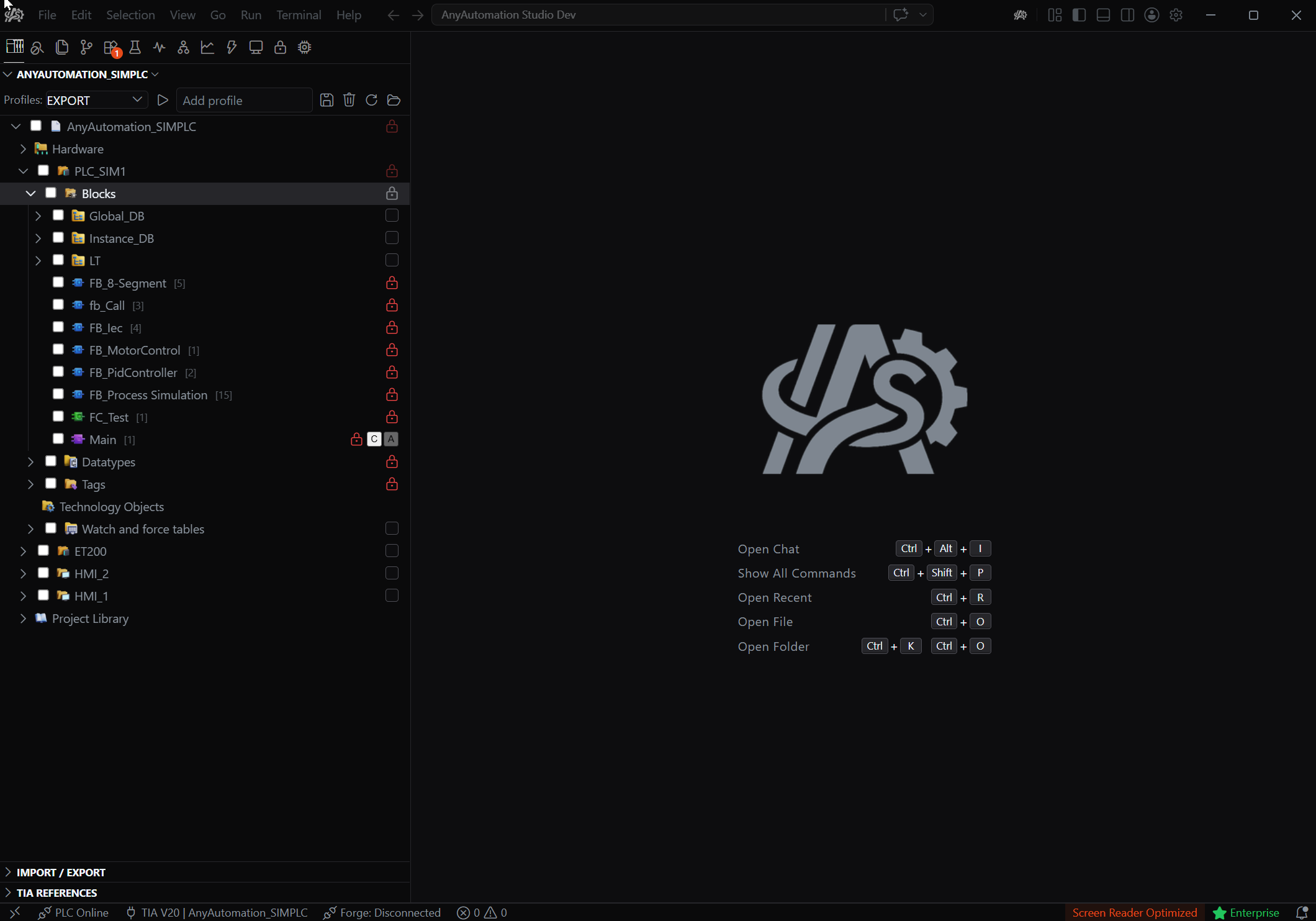Click the Enterprise status bar item
The image size is (1316, 921).
pos(1246,912)
